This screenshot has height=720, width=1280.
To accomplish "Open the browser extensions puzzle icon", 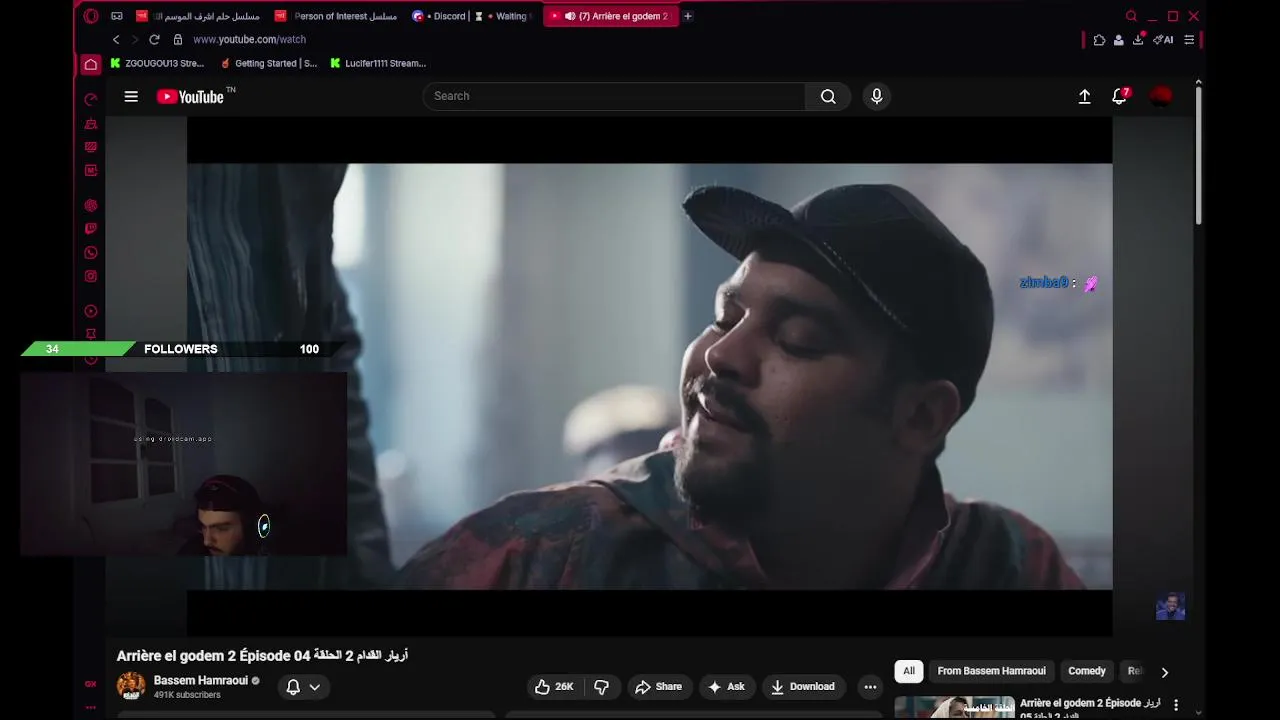I will tap(1099, 40).
